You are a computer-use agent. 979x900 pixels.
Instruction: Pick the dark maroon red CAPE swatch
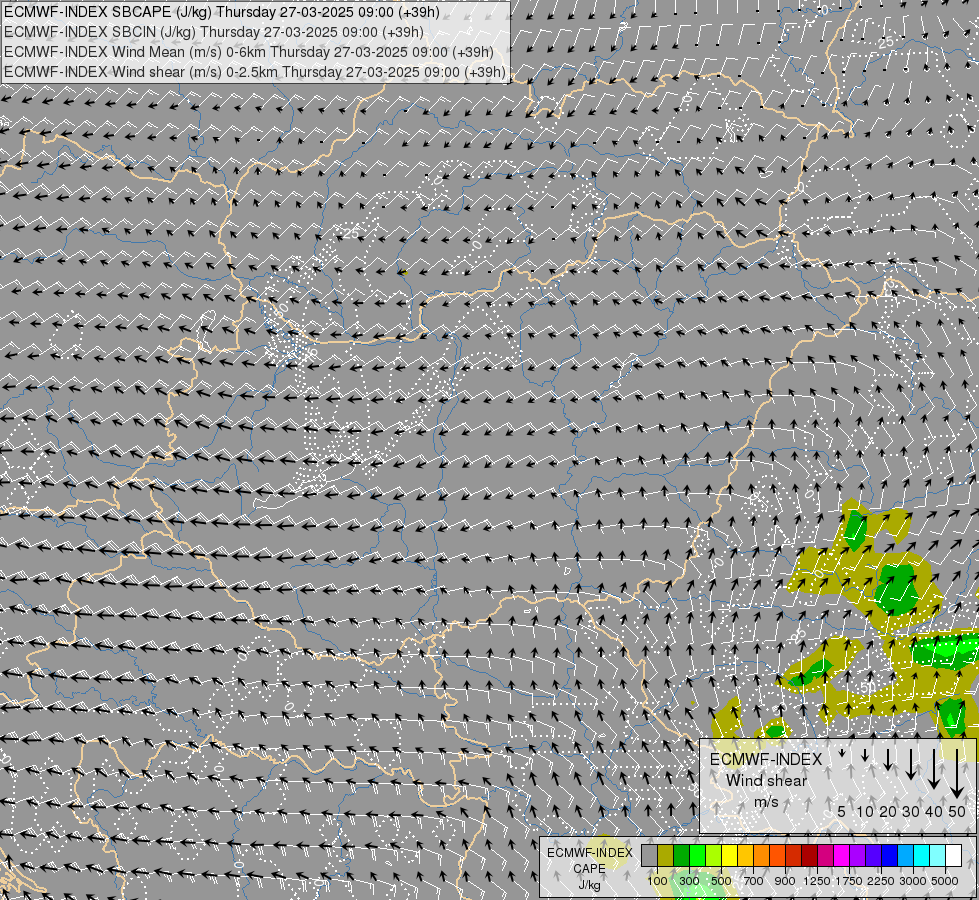tap(810, 855)
